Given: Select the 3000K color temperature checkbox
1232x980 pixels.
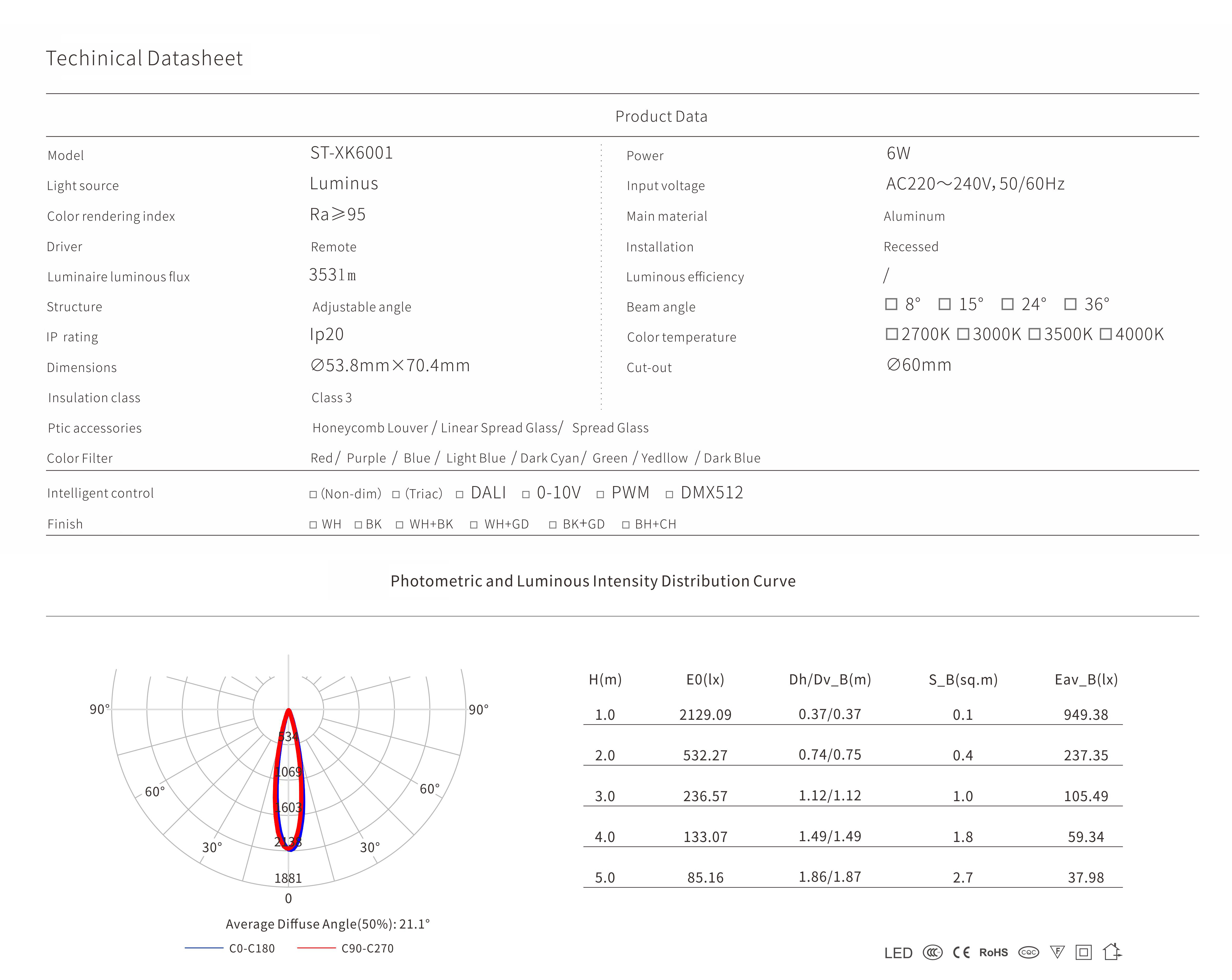Looking at the screenshot, I should [x=963, y=334].
